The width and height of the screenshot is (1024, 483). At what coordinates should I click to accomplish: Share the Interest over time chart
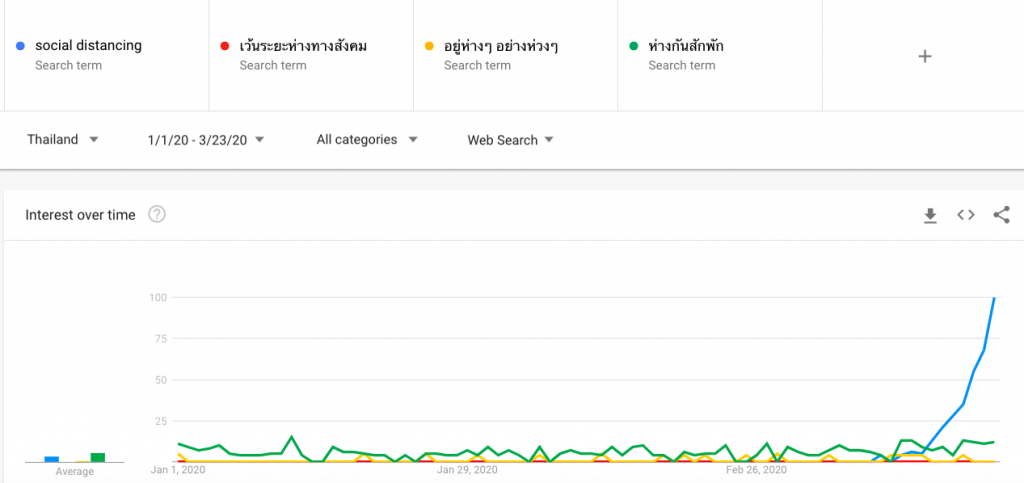tap(1001, 215)
